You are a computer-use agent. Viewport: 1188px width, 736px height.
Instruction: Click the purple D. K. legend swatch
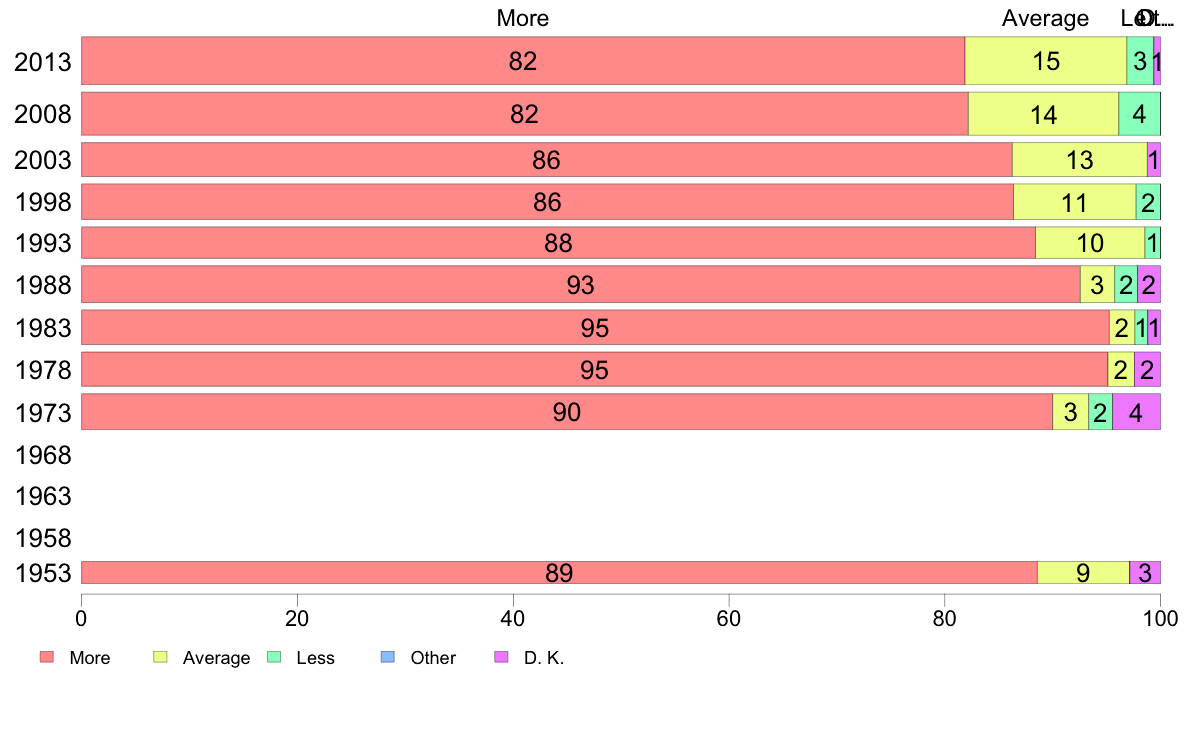(x=502, y=657)
